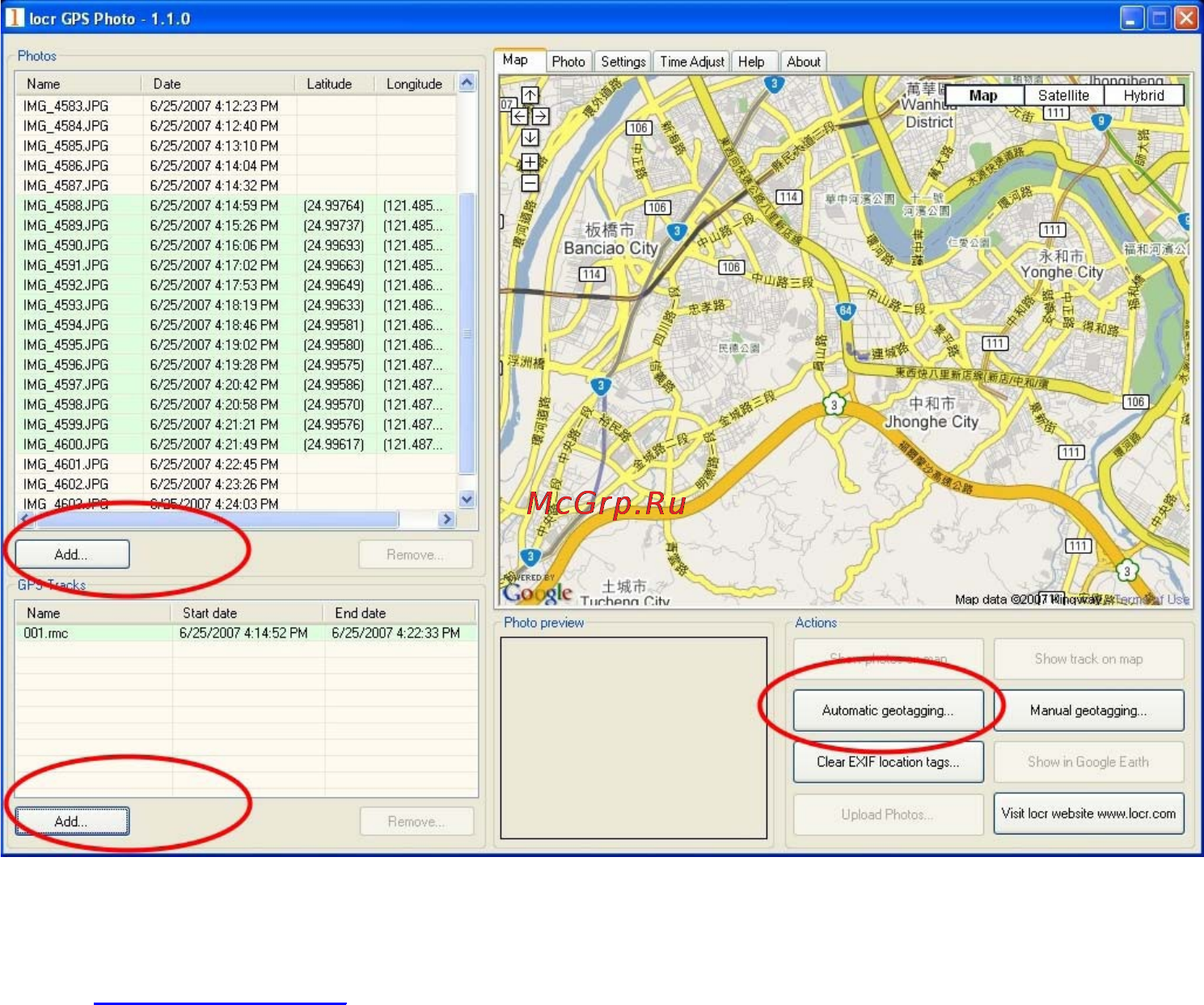Pan the map up with the arrow control
Image resolution: width=1204 pixels, height=1005 pixels.
coord(530,95)
